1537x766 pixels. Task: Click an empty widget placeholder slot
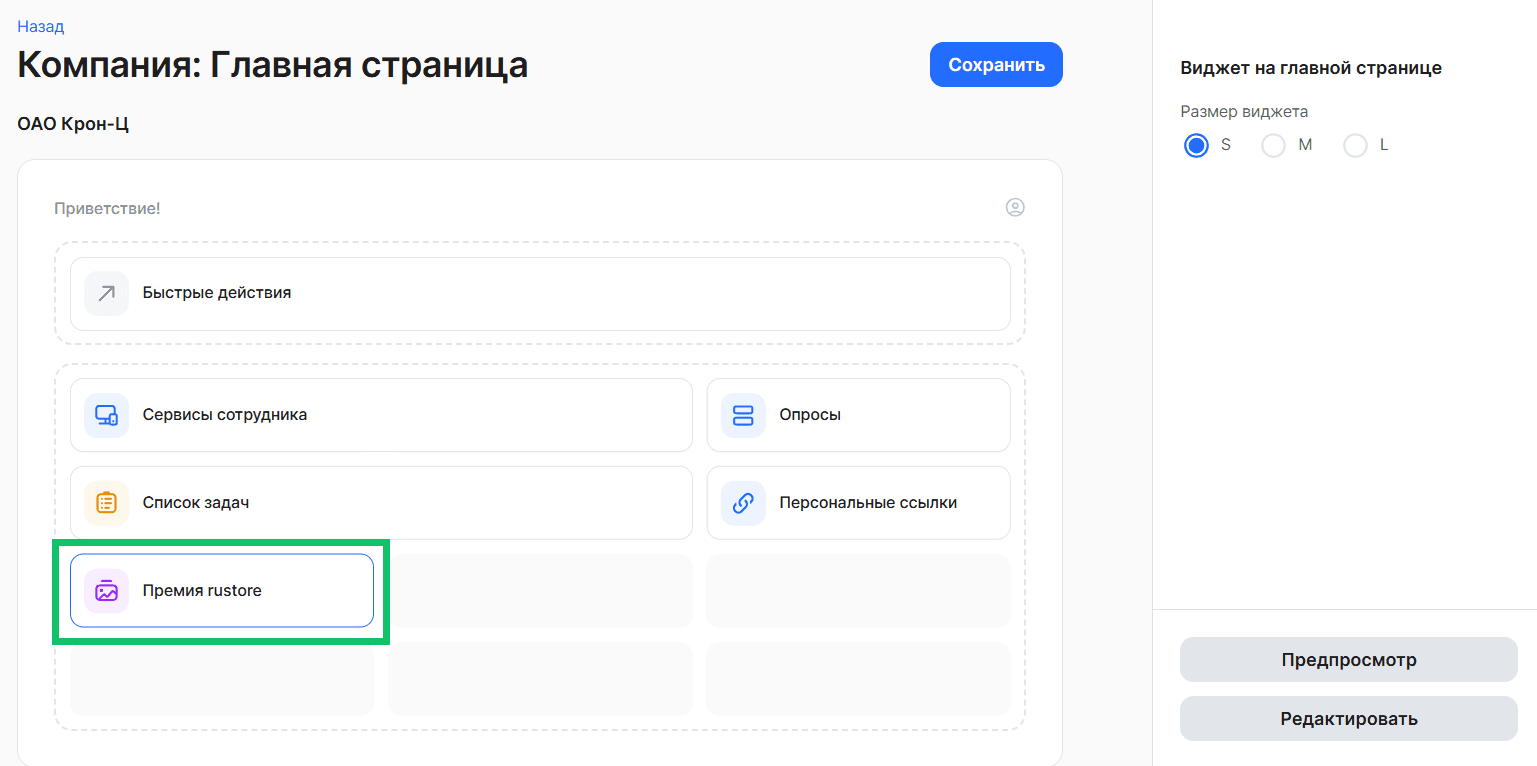pyautogui.click(x=540, y=590)
